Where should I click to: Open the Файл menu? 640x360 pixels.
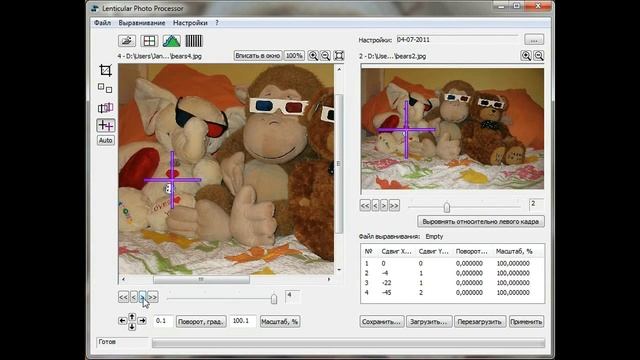pos(102,23)
